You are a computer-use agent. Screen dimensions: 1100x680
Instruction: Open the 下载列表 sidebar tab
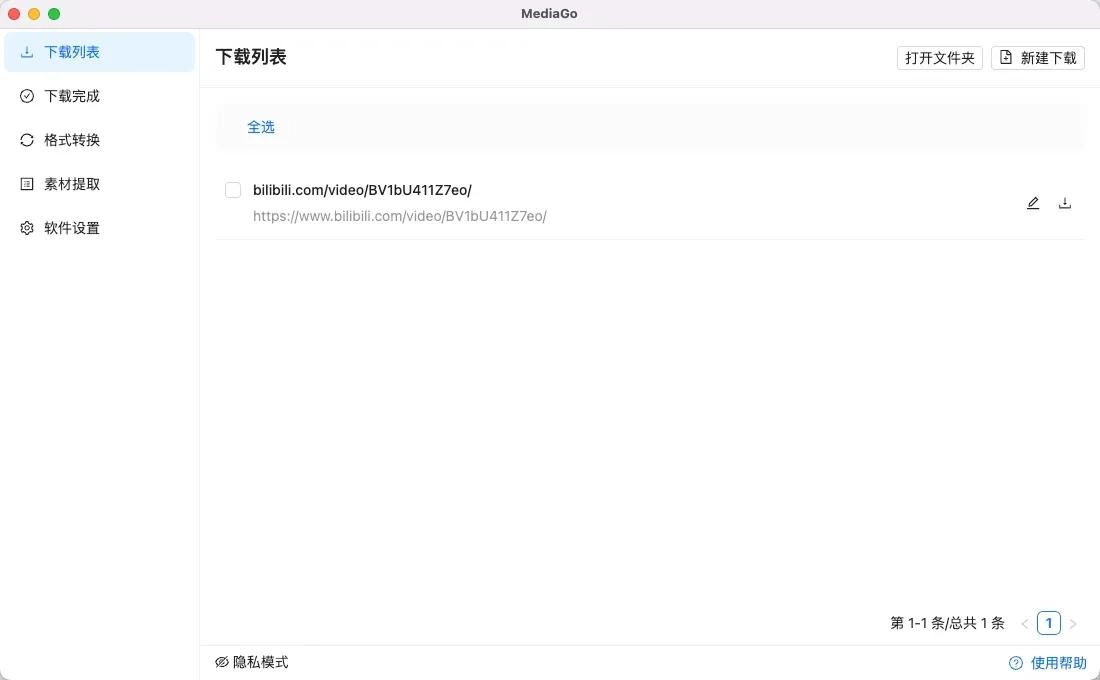(99, 52)
